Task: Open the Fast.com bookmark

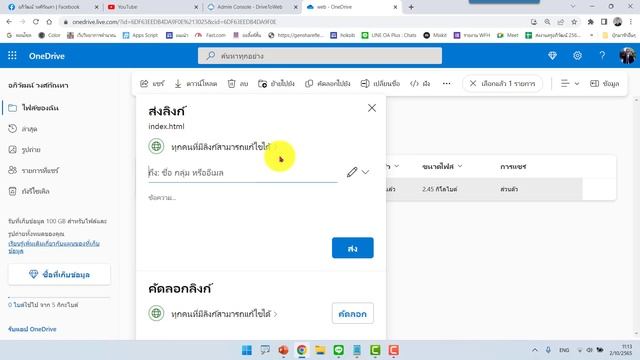Action: click(210, 35)
